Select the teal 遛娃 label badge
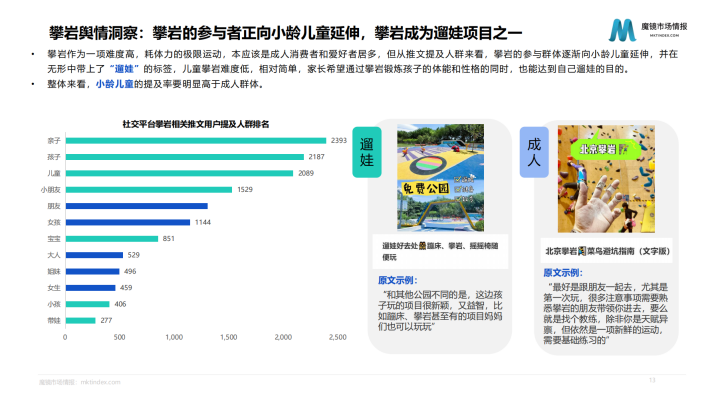Screen dimensions: 710x399 pyautogui.click(x=367, y=152)
